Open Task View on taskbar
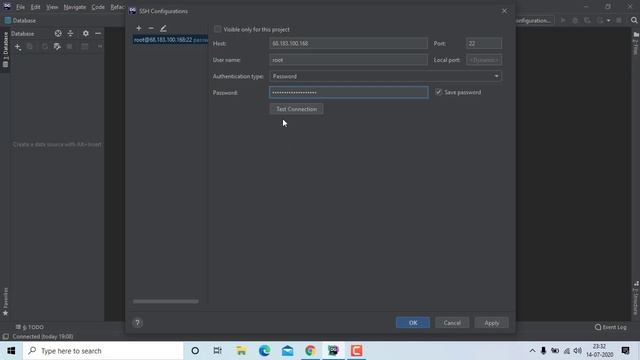Image resolution: width=640 pixels, height=360 pixels. coord(218,351)
